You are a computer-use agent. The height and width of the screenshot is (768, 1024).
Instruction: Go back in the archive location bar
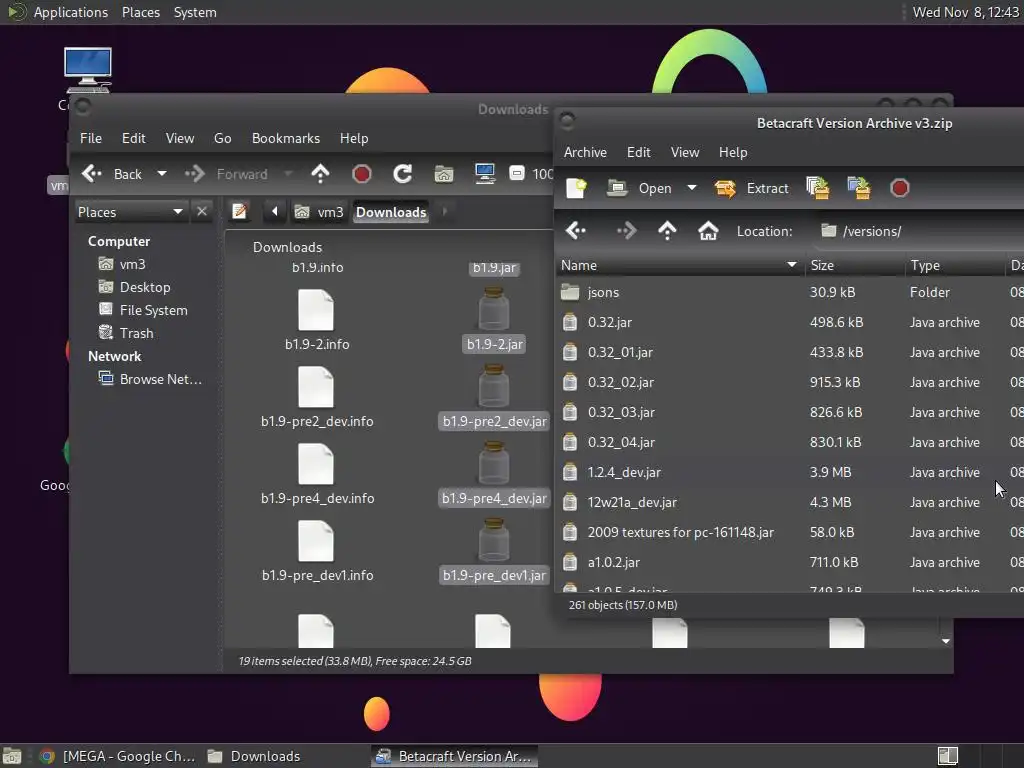click(576, 231)
